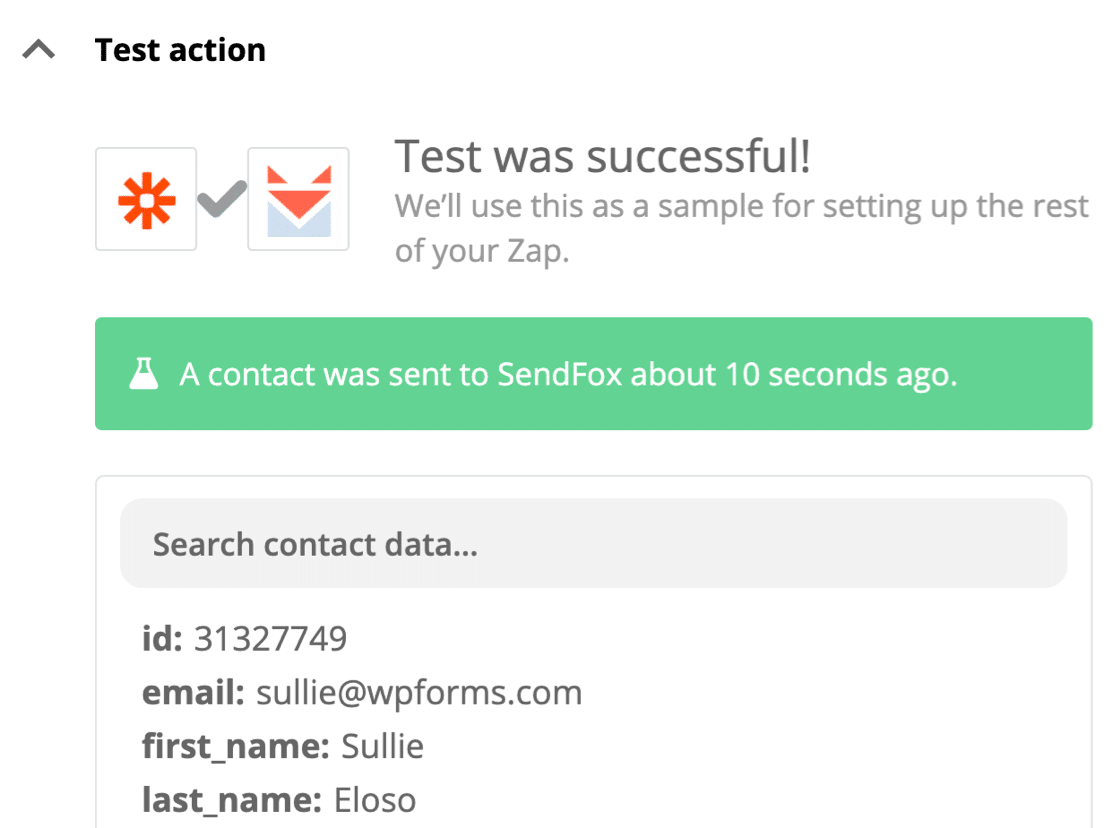Screen dimensions: 1116x828
Task: Select the first_name value Sullie
Action: [x=382, y=746]
